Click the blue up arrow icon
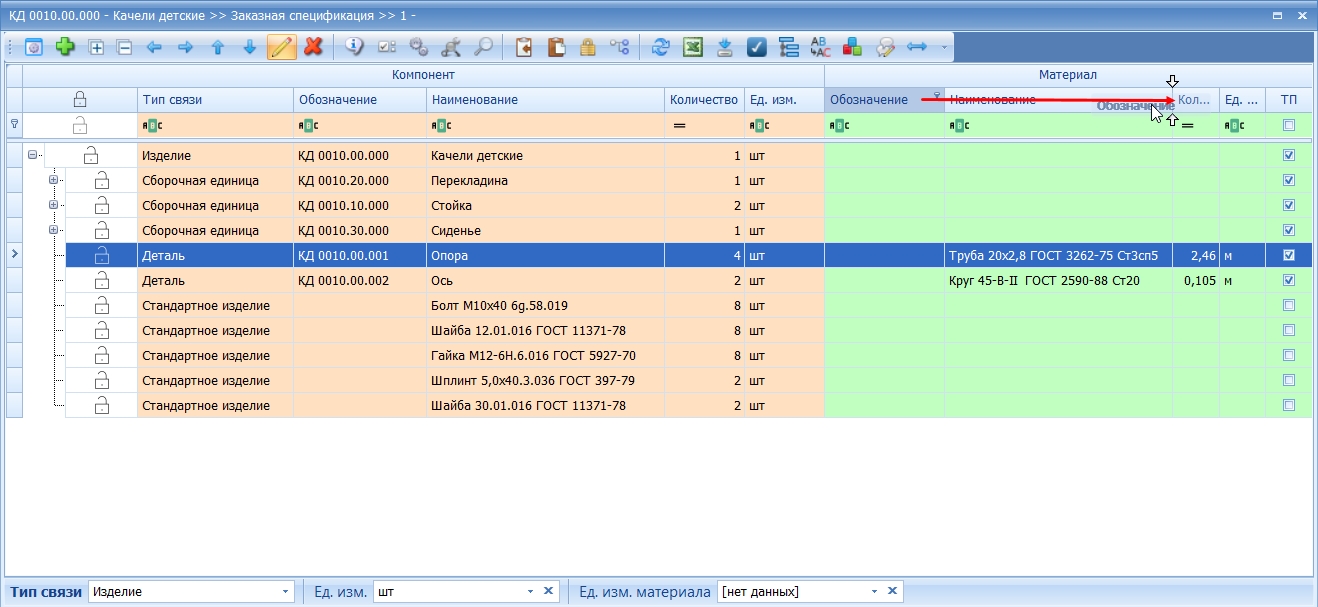 218,47
